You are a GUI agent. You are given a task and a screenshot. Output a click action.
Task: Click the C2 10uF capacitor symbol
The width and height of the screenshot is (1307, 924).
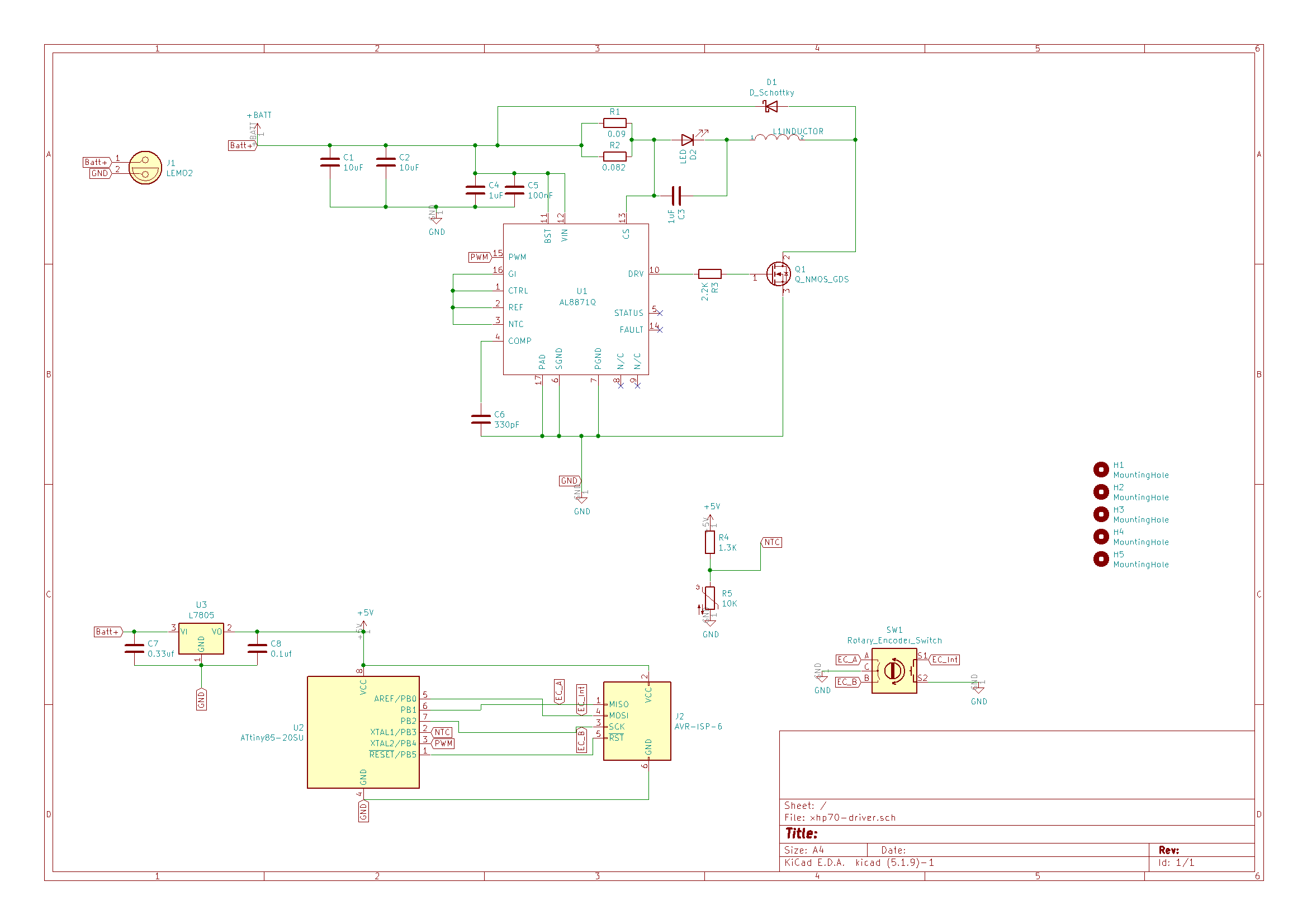tap(386, 162)
